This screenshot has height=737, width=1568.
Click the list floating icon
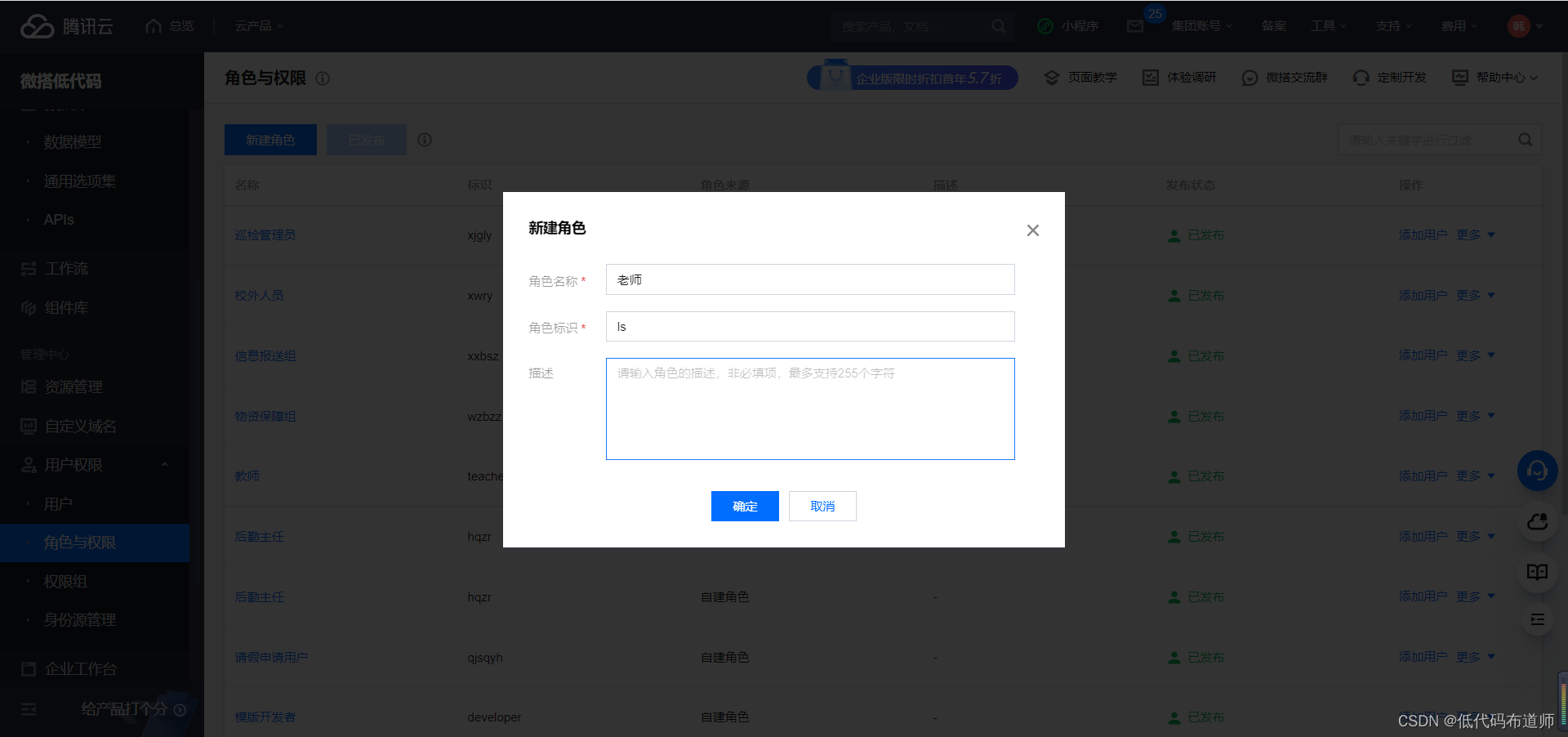pos(1537,620)
